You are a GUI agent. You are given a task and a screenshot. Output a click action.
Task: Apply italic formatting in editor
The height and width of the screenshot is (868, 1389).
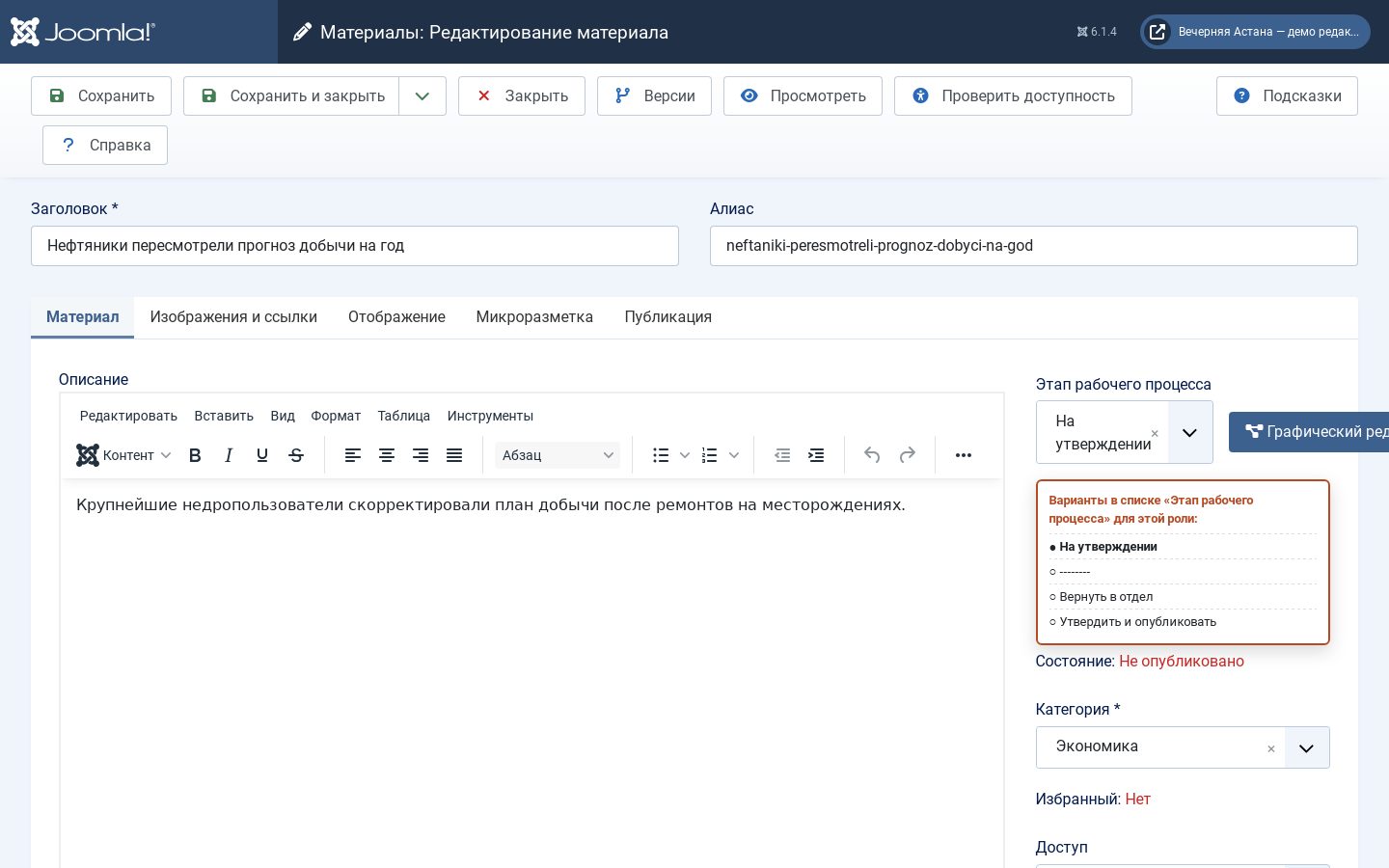(x=229, y=455)
